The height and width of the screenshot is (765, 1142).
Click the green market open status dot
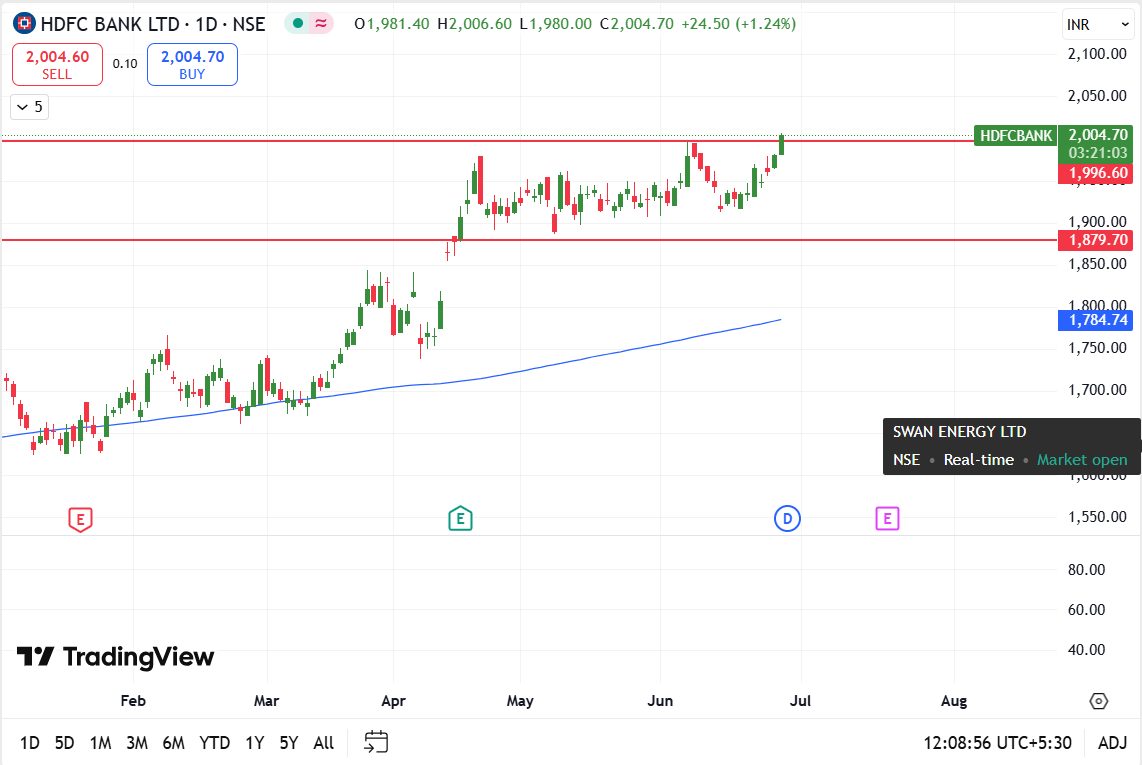coord(297,23)
